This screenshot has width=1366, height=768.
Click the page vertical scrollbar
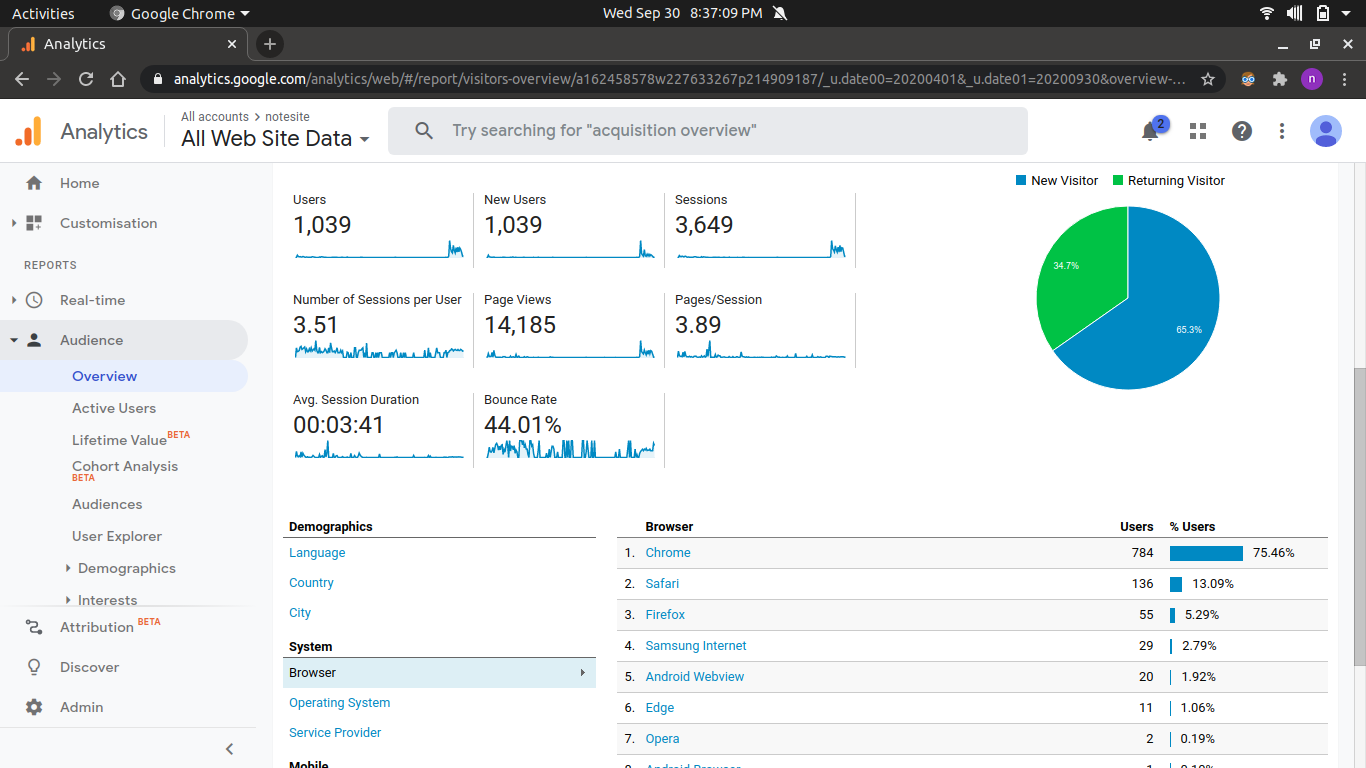[x=1359, y=516]
